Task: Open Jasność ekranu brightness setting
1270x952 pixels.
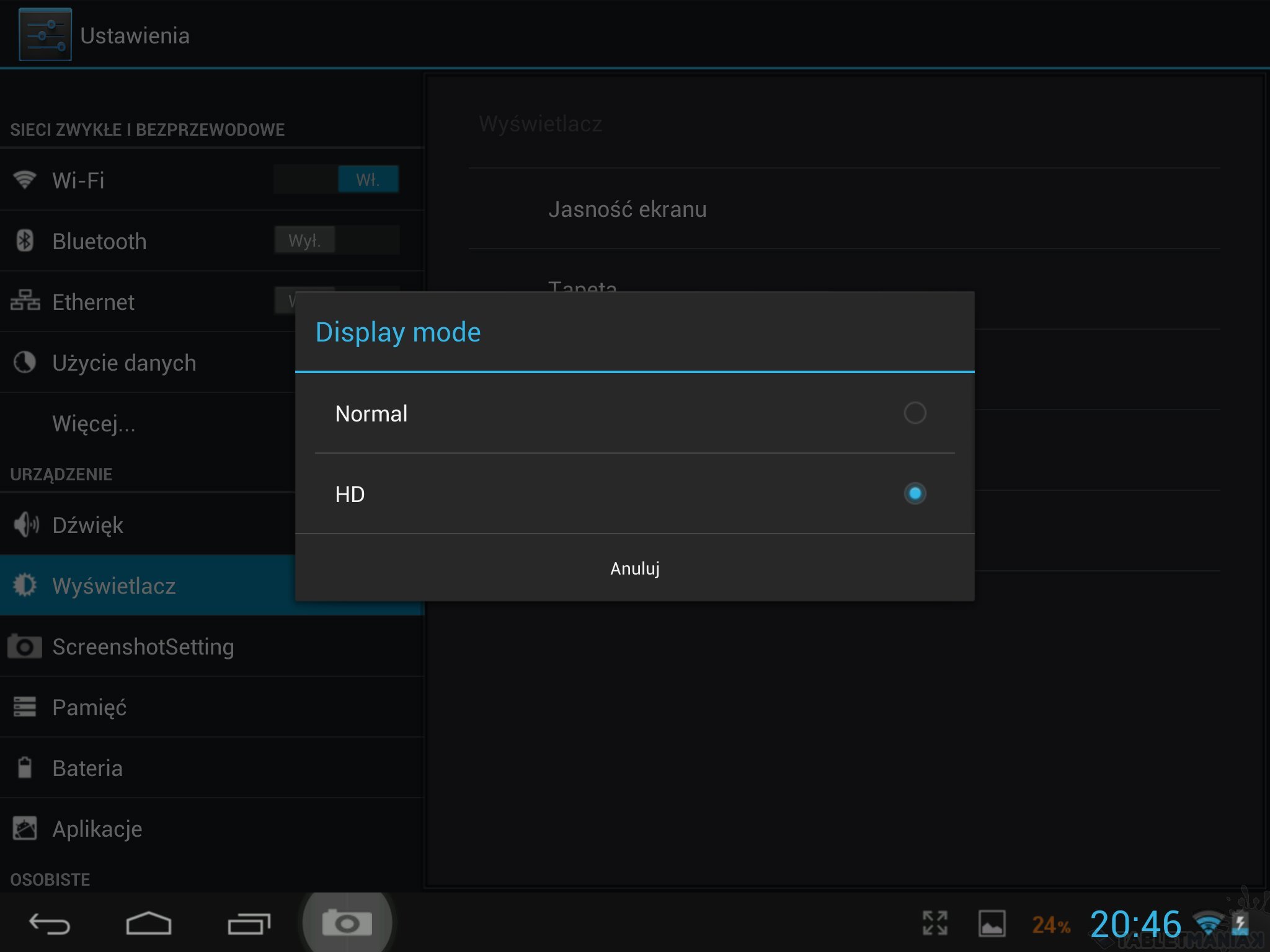Action: click(x=627, y=209)
